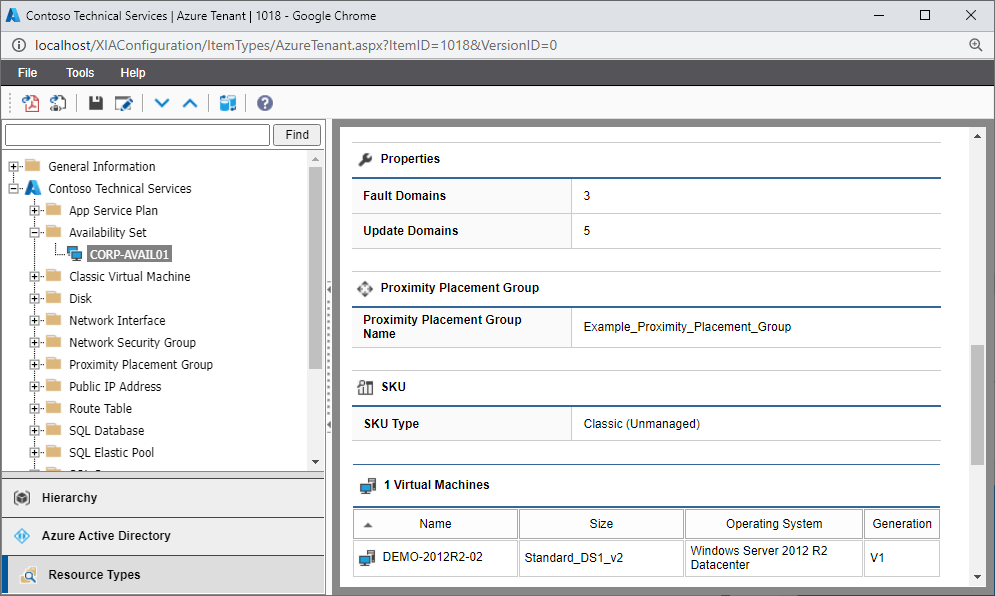Collapse the Availability Set node
The height and width of the screenshot is (596, 995).
34,232
